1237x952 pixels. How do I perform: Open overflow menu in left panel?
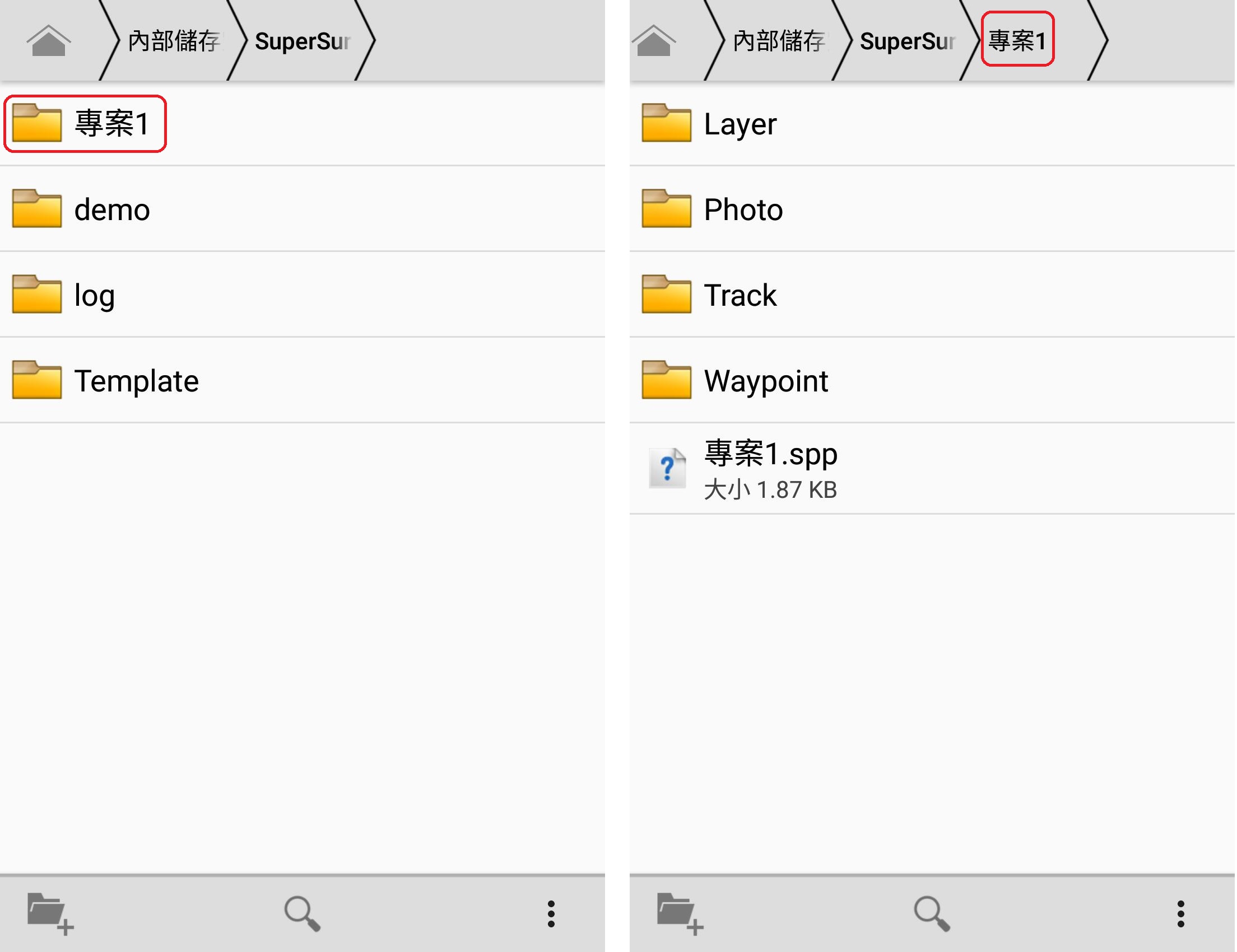552,914
